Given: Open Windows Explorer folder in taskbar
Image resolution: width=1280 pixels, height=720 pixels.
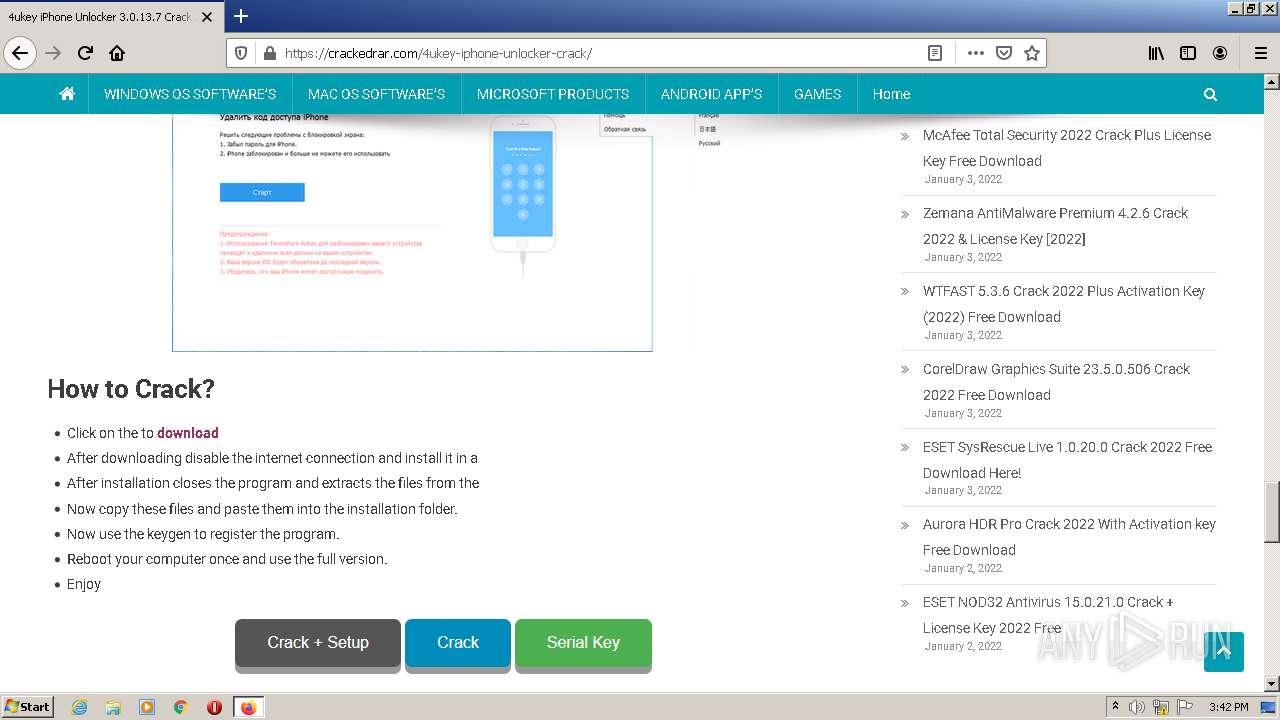Looking at the screenshot, I should [x=113, y=707].
